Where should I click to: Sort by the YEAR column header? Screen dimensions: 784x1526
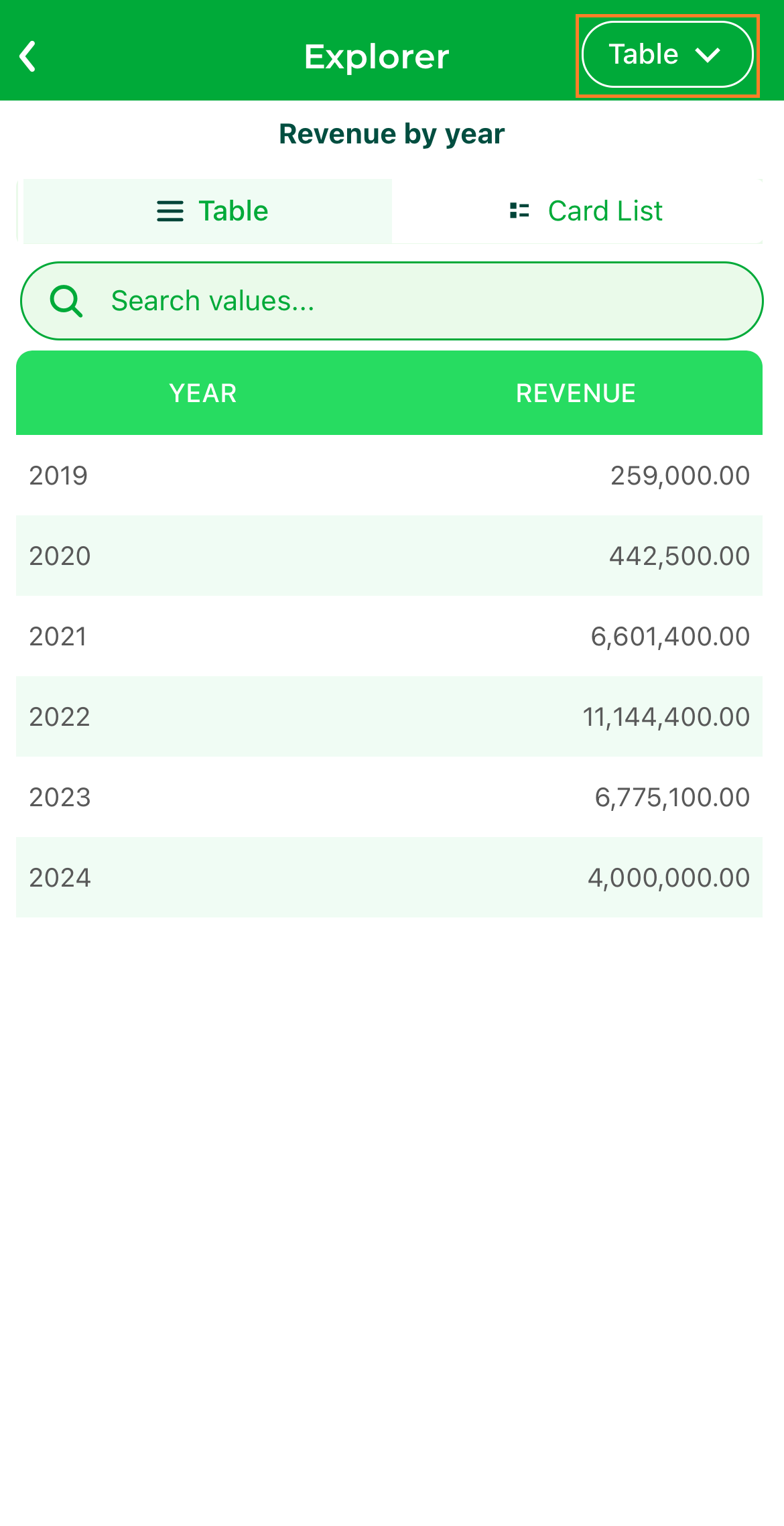pos(203,393)
